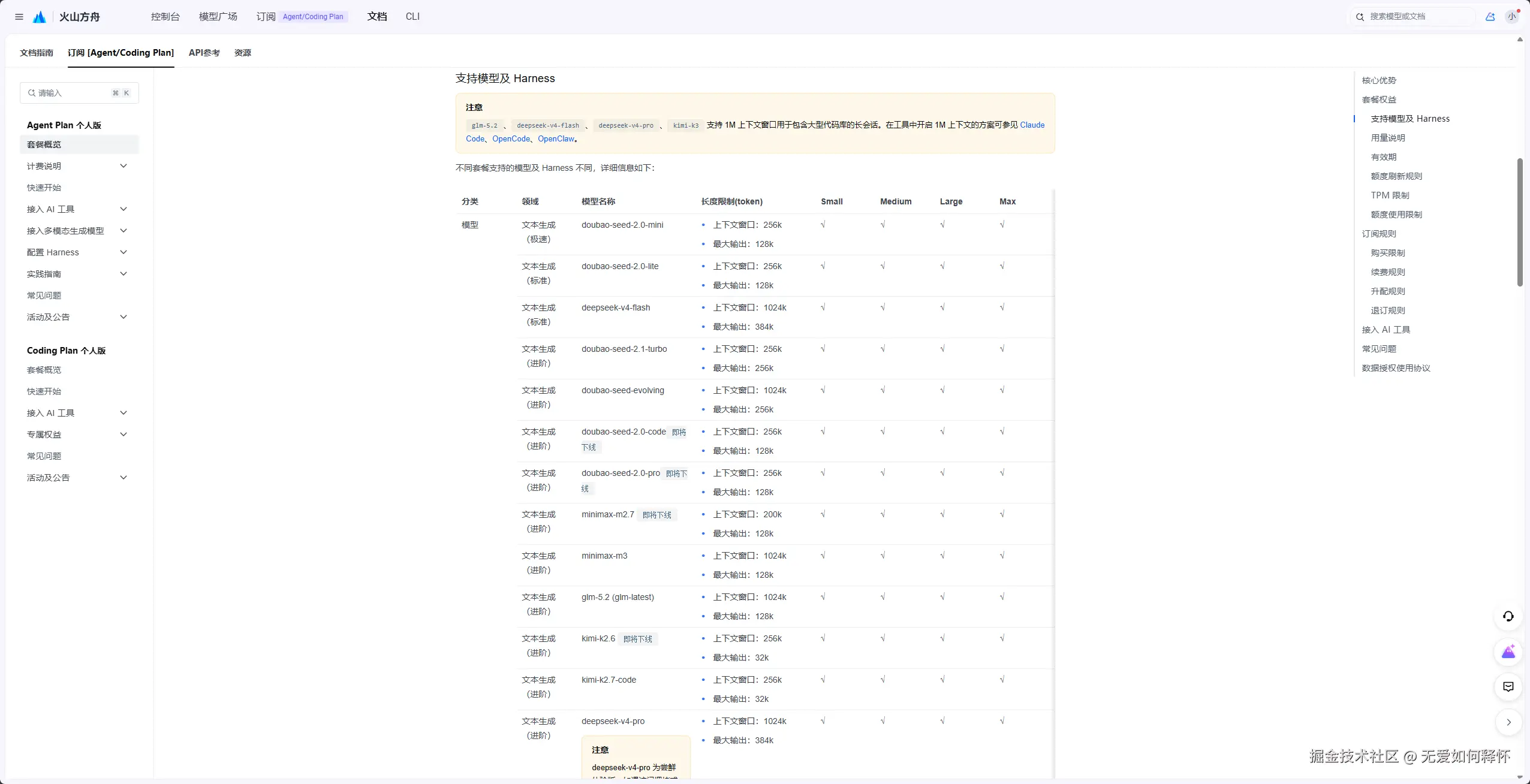Click the right-arrow floating button
The width and height of the screenshot is (1530, 784).
[x=1508, y=722]
